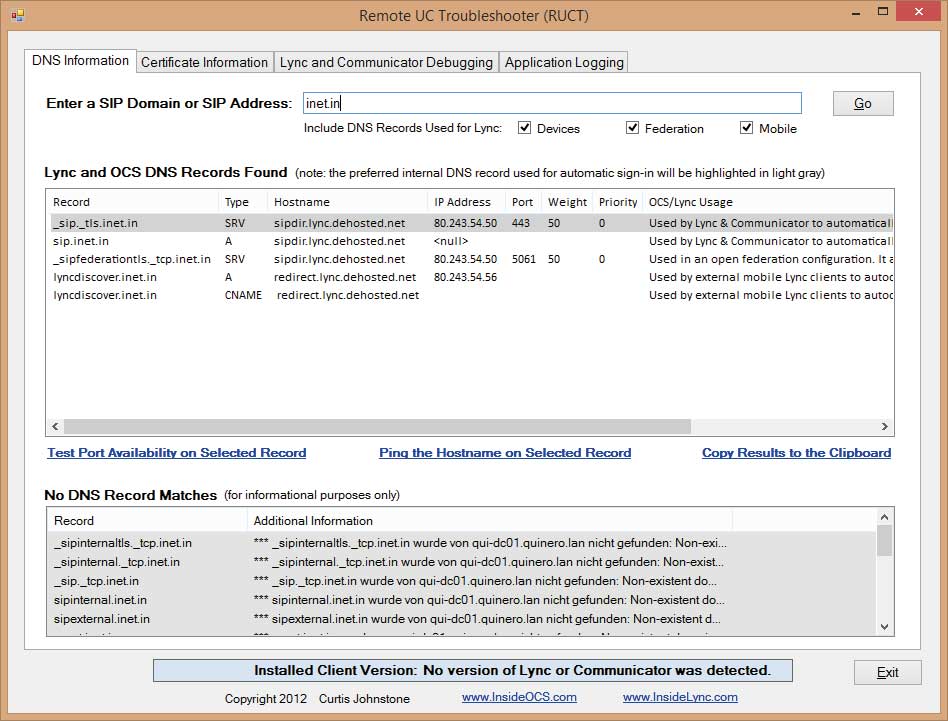Screen dimensions: 948x721
Task: Select the sipinternal.inet.in row
Action: click(461, 600)
